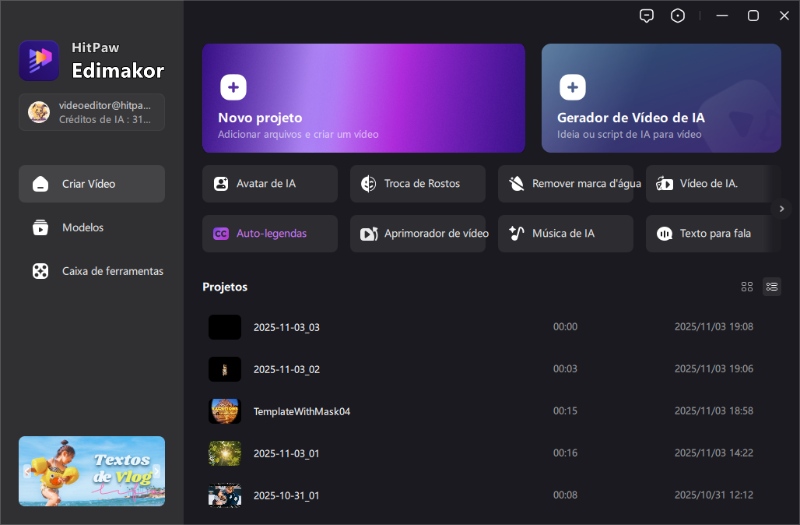This screenshot has height=525, width=800.
Task: Click the feedback message icon in title bar
Action: pos(647,16)
